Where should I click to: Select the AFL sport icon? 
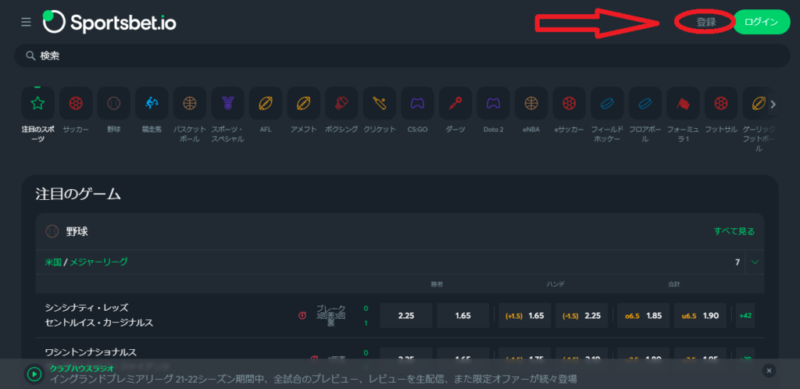[x=265, y=103]
